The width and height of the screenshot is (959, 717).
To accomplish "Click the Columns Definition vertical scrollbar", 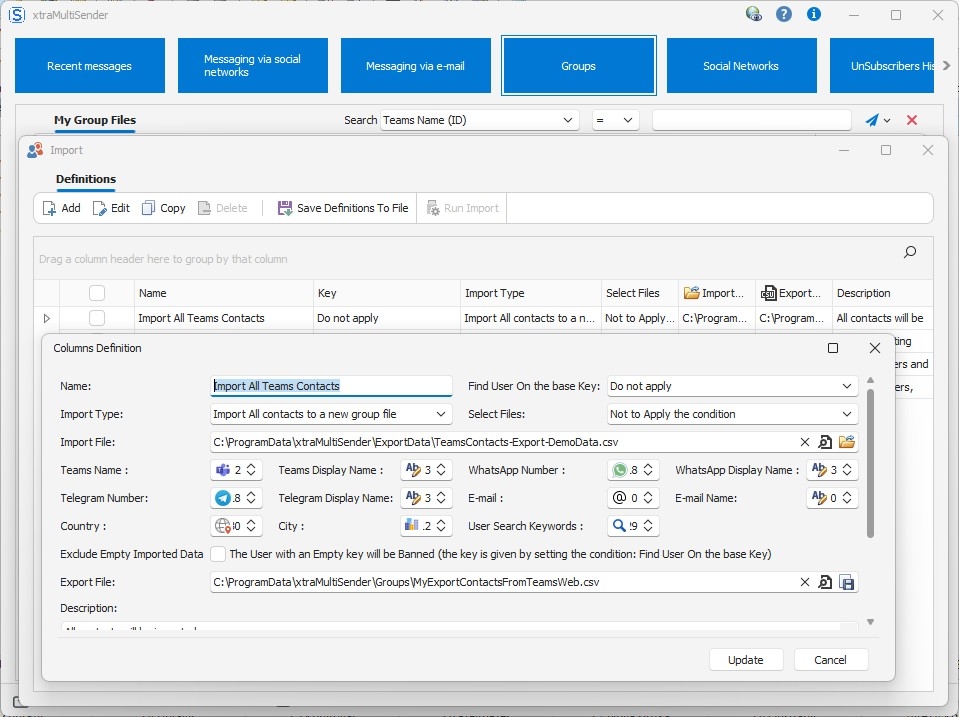I will tap(870, 463).
